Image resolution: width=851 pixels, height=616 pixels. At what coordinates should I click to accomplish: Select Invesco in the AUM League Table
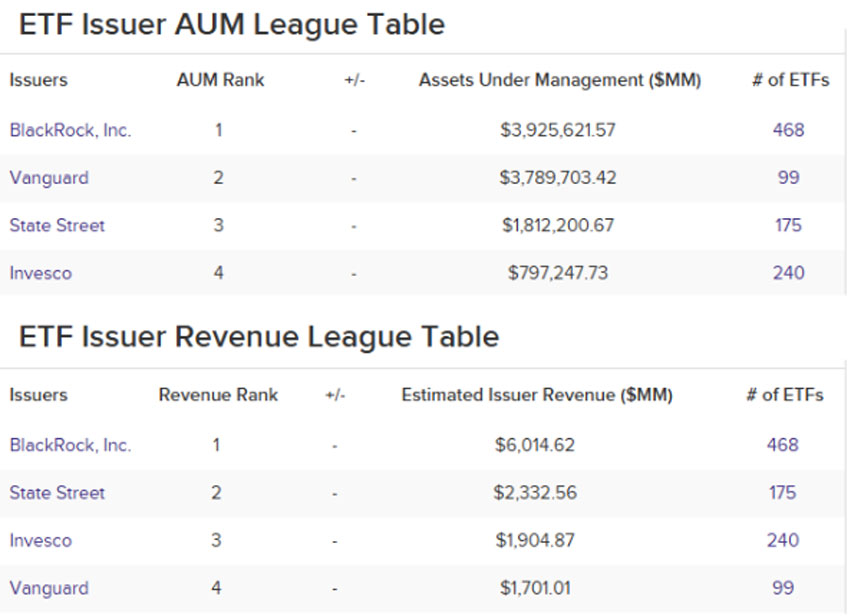[x=41, y=273]
